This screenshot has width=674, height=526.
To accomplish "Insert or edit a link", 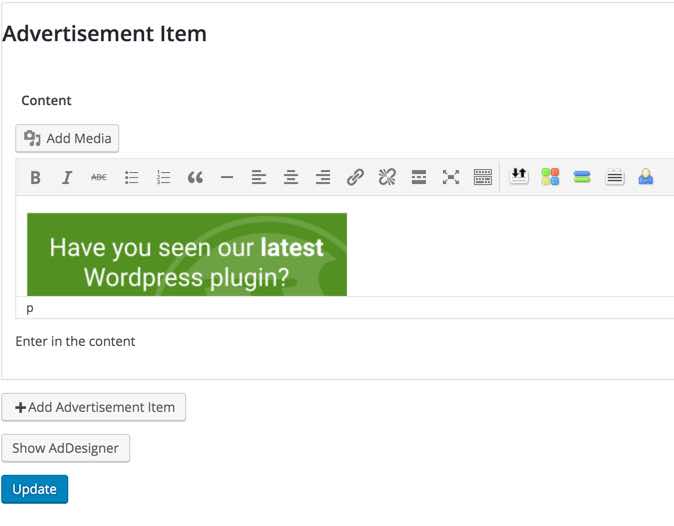I will pyautogui.click(x=355, y=177).
